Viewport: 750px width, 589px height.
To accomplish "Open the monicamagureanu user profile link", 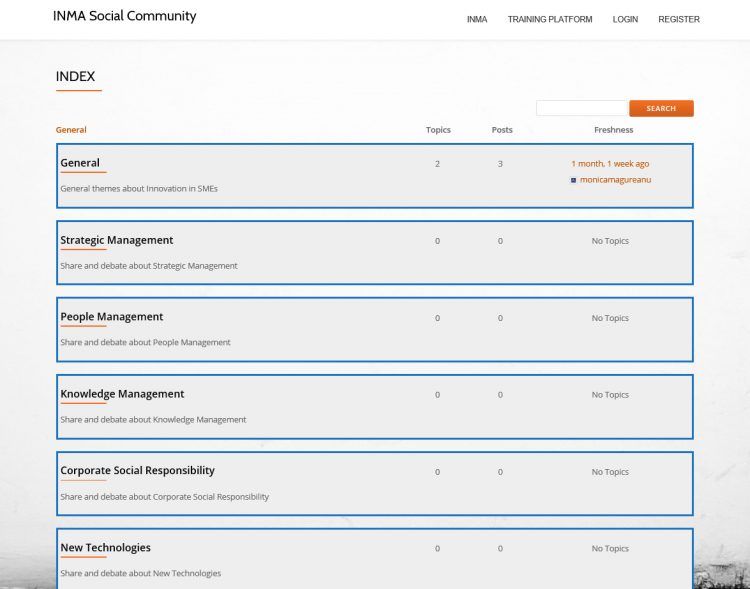I will click(x=615, y=180).
